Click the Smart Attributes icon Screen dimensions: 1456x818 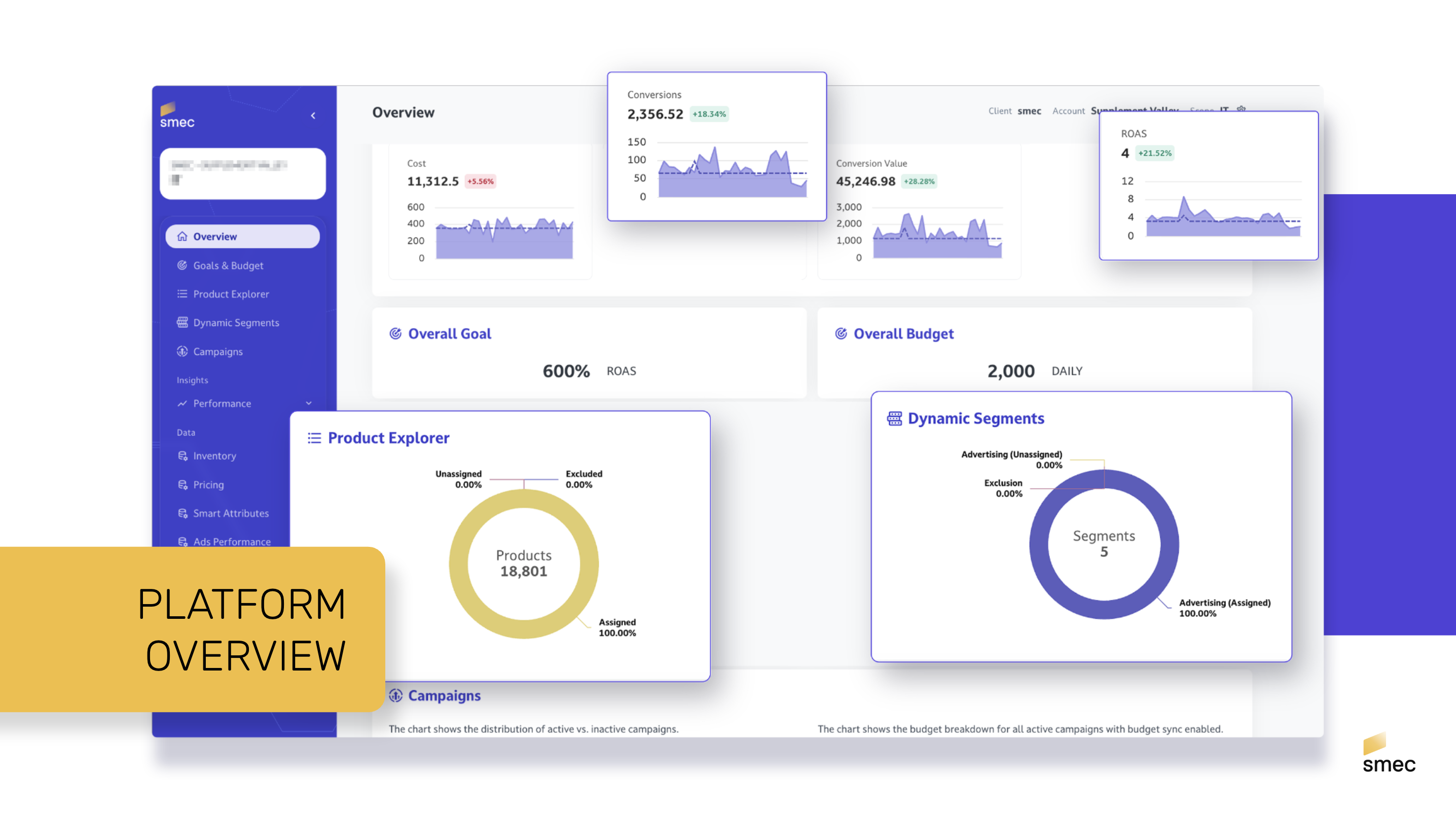182,513
